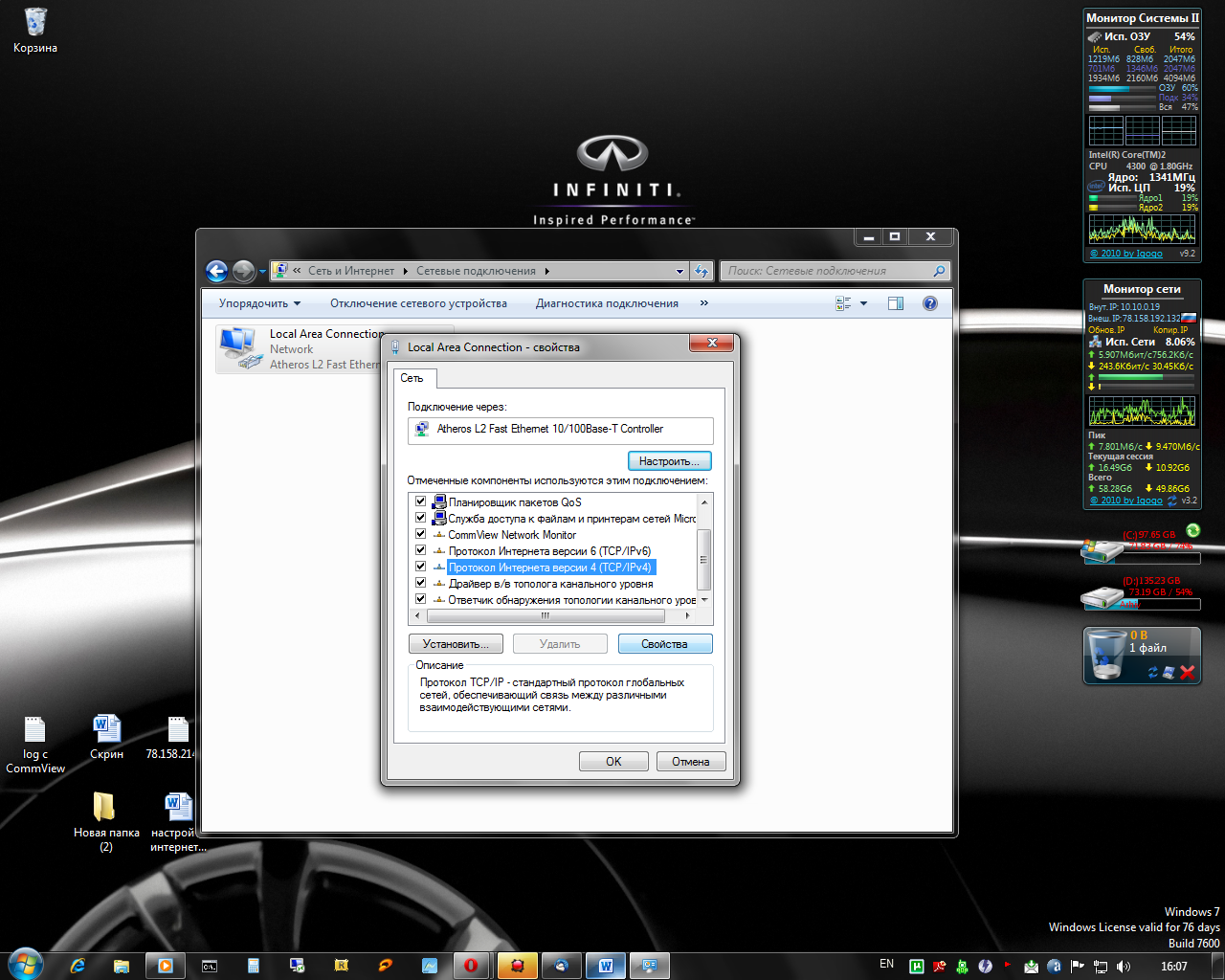The height and width of the screenshot is (980, 1225).
Task: Open Windows Explorer from the taskbar
Action: point(122,966)
